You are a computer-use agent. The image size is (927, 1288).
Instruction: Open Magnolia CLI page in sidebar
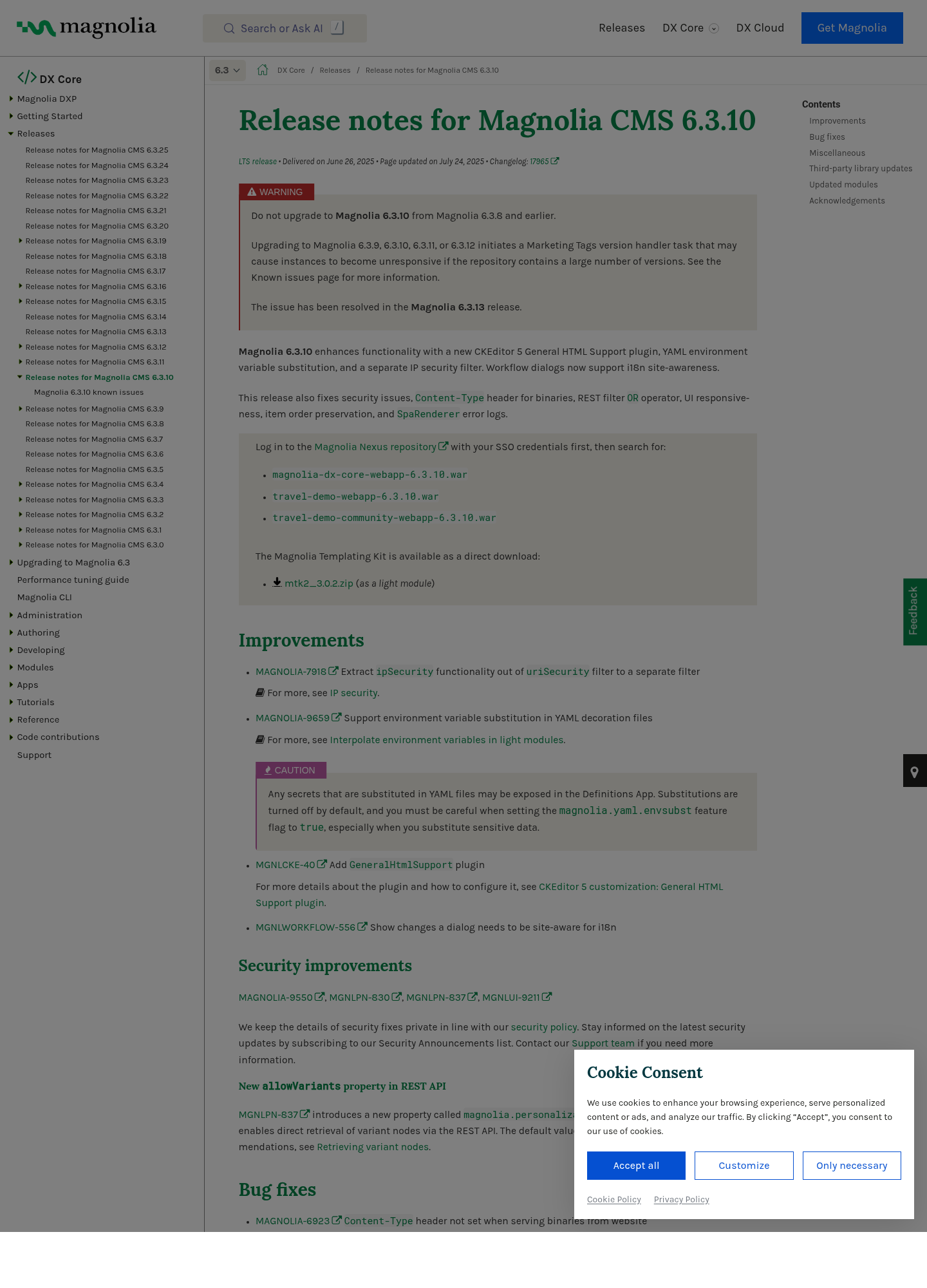44,597
